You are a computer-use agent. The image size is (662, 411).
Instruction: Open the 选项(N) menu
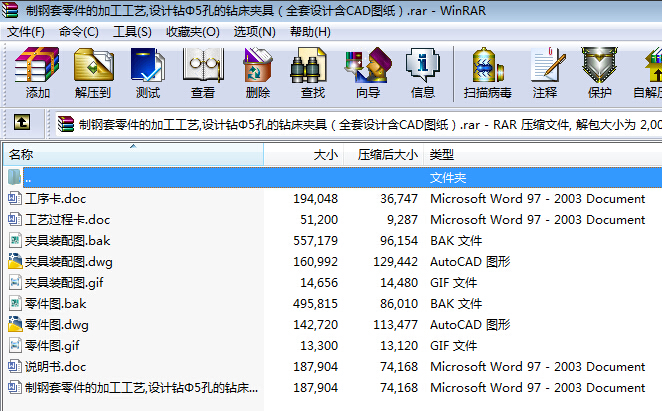255,32
